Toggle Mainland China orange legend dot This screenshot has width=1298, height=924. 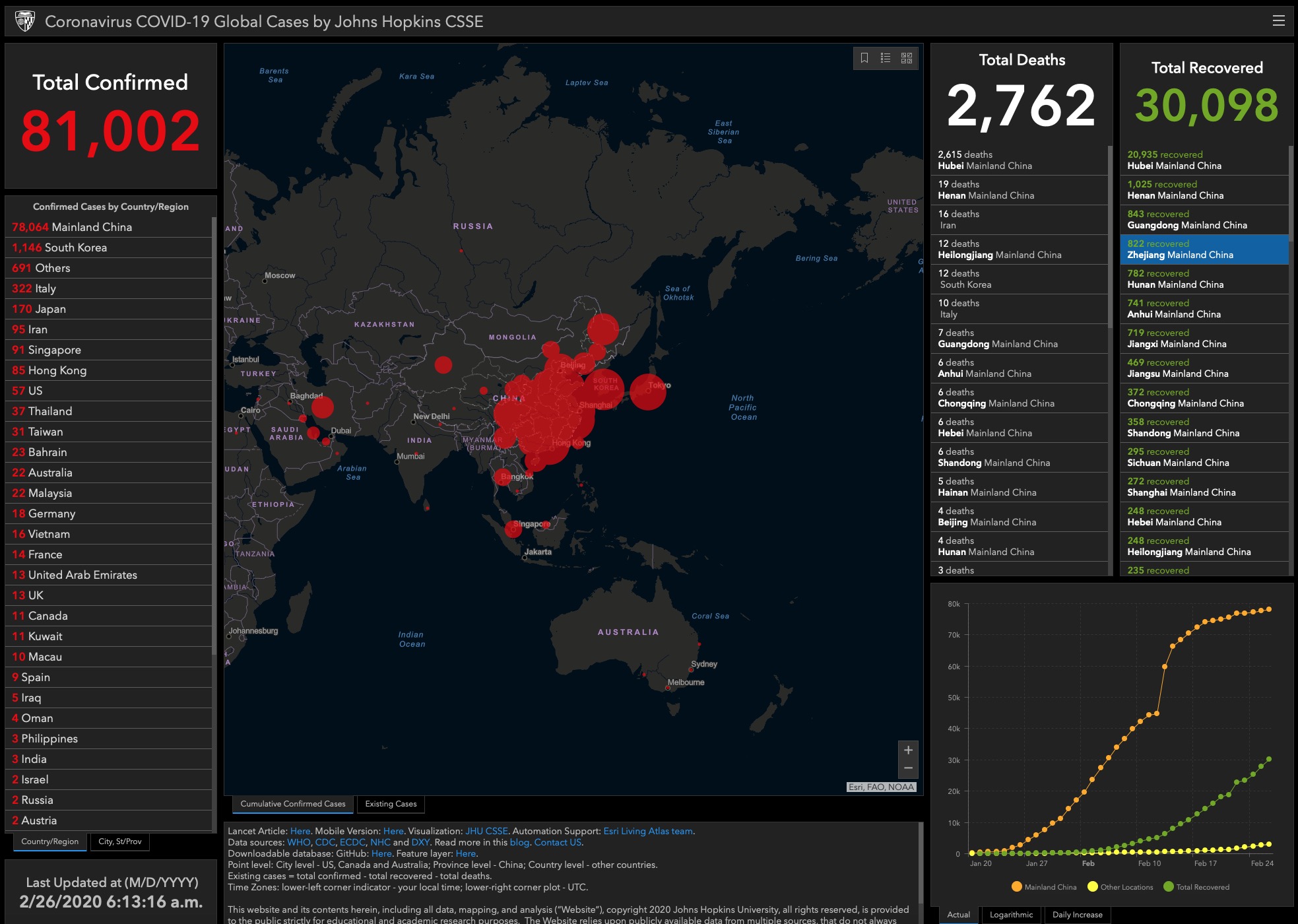click(x=1016, y=886)
